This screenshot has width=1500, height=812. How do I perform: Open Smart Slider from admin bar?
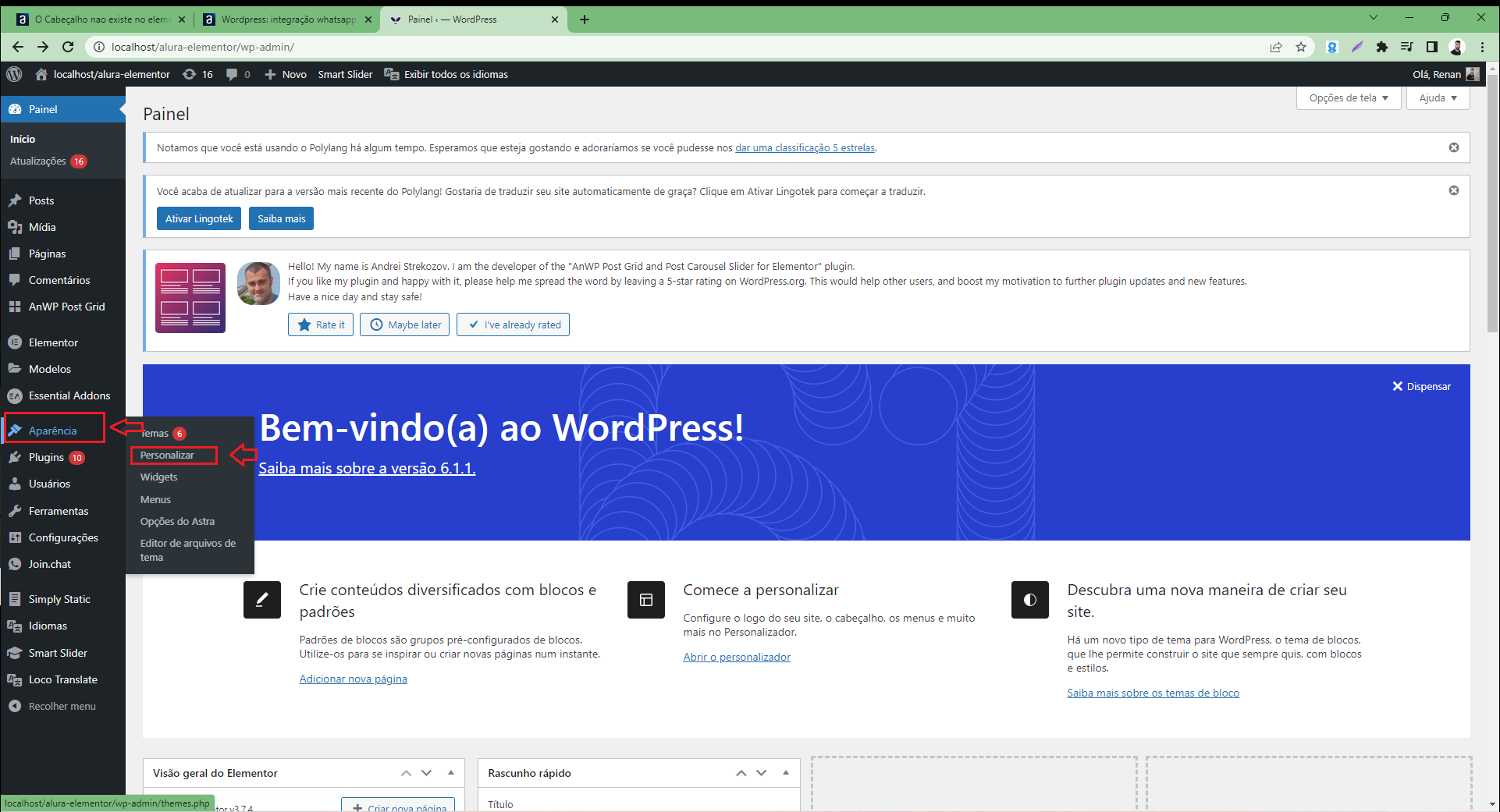pyautogui.click(x=345, y=74)
